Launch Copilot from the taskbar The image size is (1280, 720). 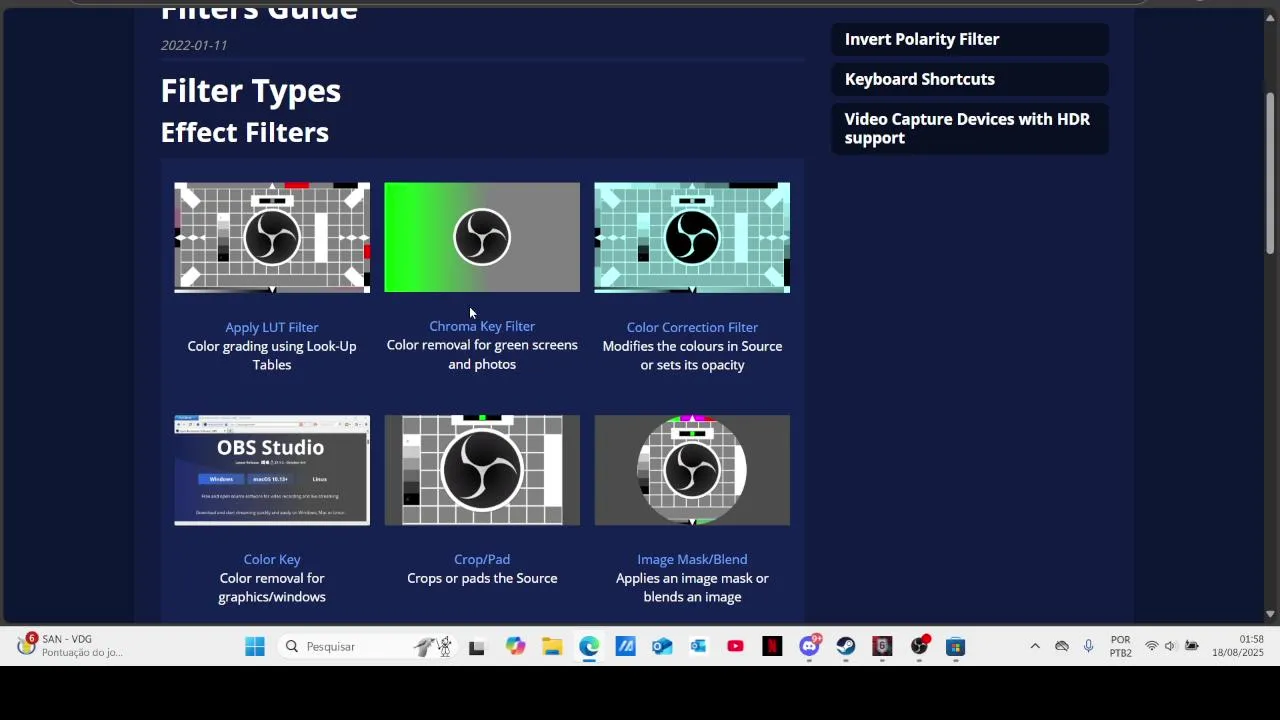(515, 647)
